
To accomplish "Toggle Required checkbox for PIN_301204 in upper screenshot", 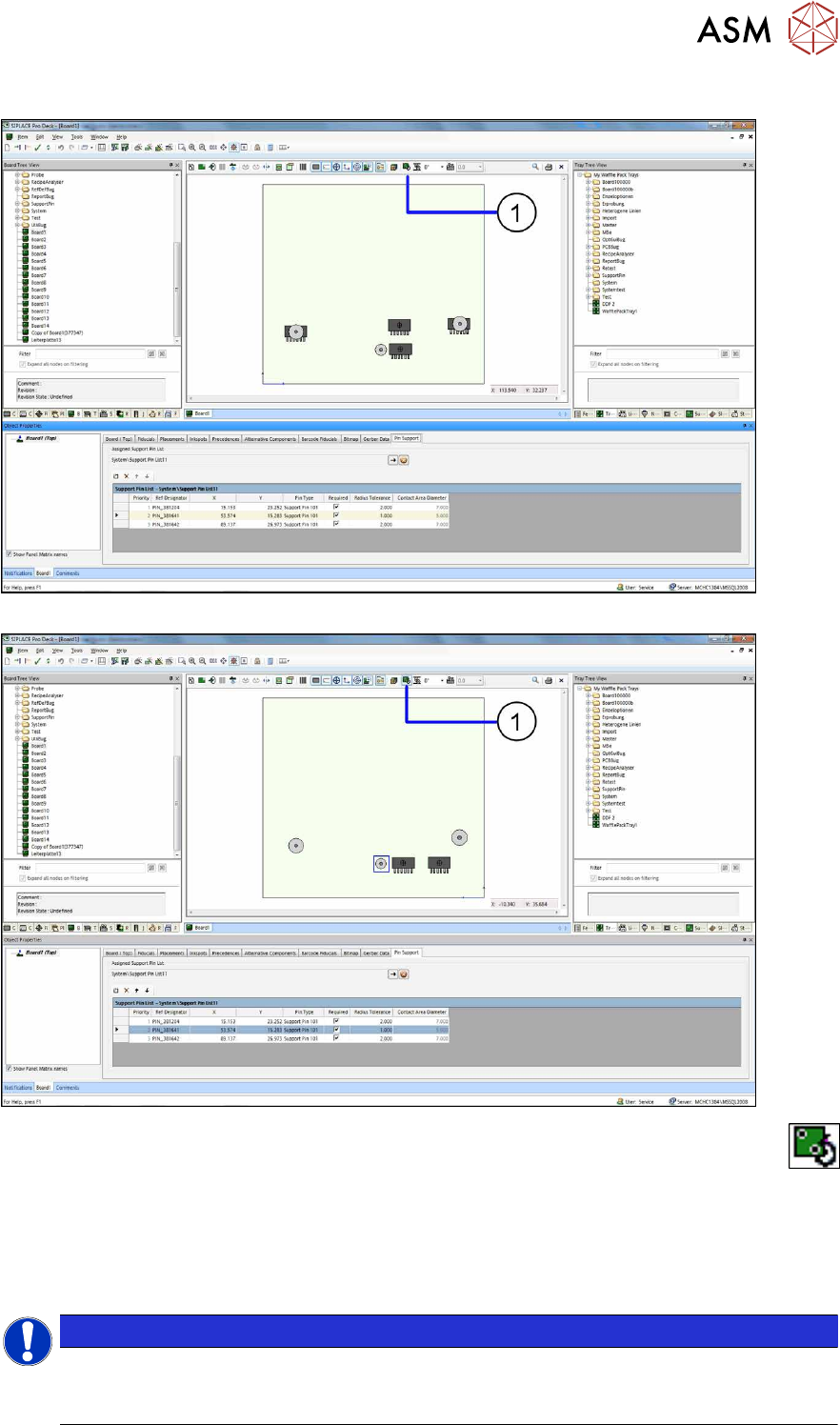I will click(336, 507).
